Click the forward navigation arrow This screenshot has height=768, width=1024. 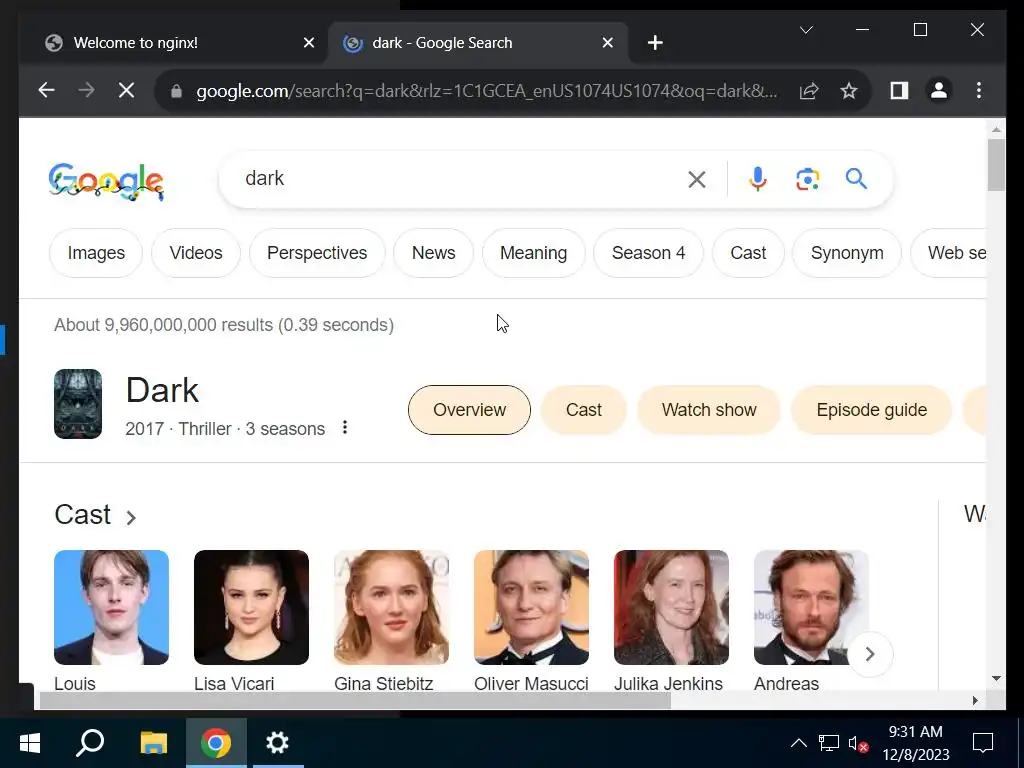(86, 90)
